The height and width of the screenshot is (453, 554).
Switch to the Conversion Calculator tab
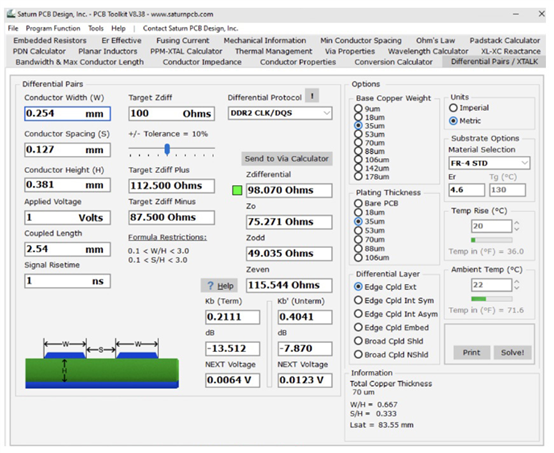click(x=393, y=62)
